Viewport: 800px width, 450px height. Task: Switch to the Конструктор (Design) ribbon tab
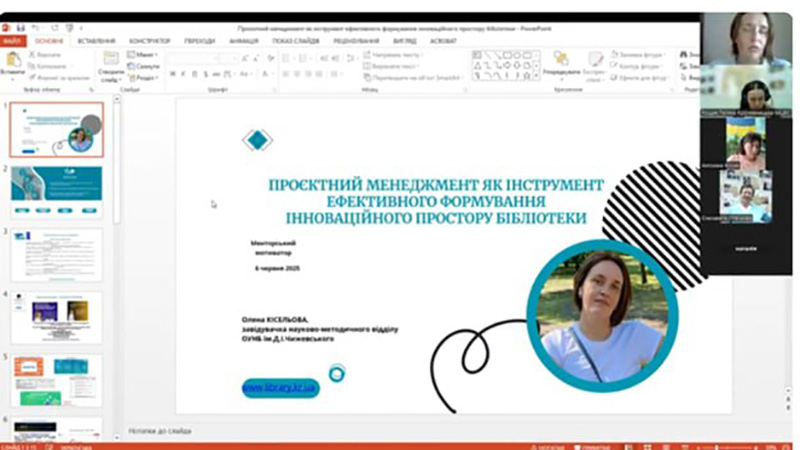coord(149,41)
